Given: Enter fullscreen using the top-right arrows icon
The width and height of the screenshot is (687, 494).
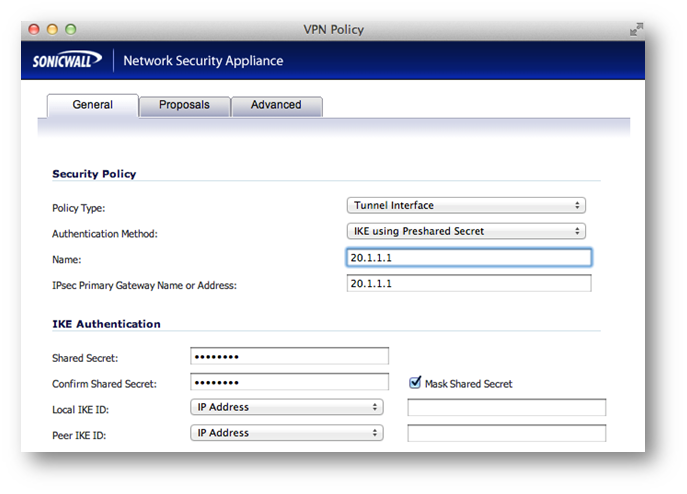Looking at the screenshot, I should [635, 30].
